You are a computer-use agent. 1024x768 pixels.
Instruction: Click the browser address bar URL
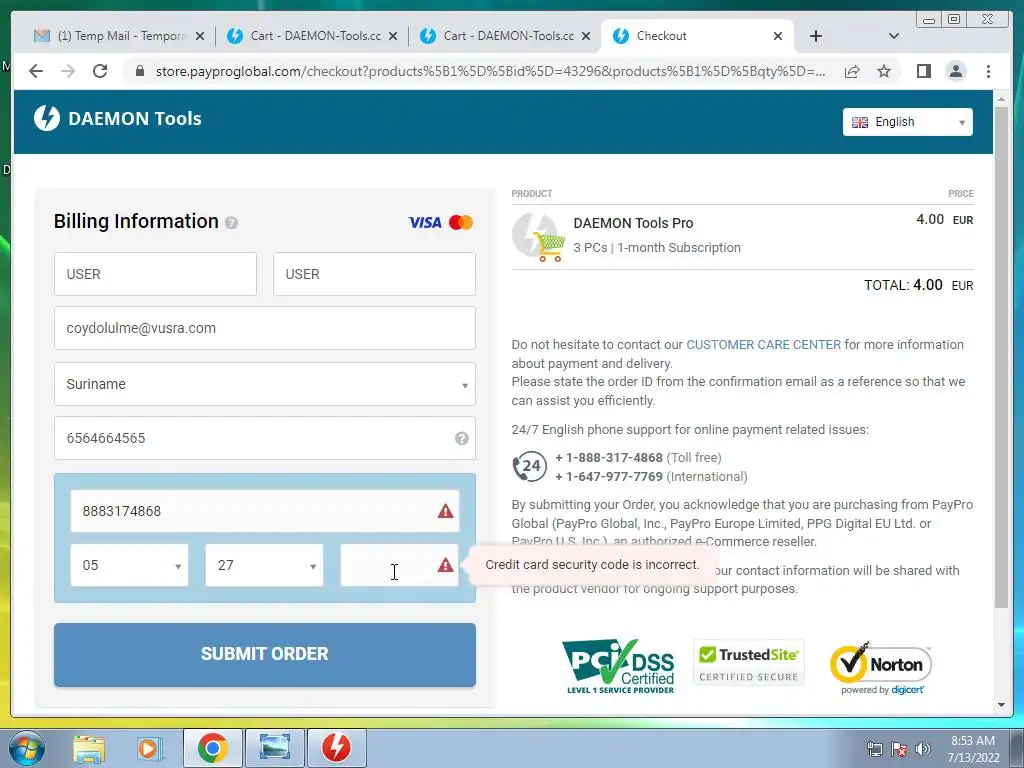point(490,71)
